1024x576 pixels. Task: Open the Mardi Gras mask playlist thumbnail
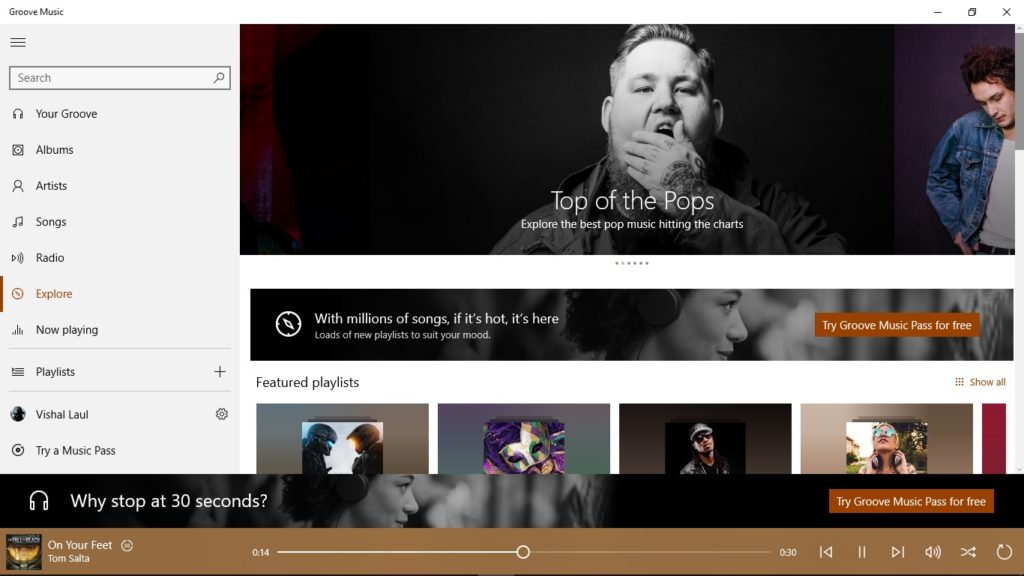[x=523, y=446]
